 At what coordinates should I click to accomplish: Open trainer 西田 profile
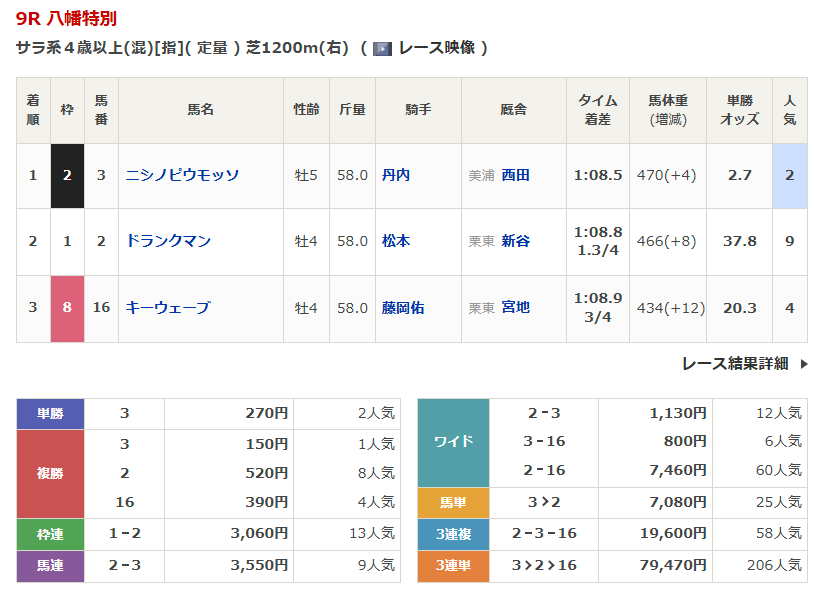(515, 175)
